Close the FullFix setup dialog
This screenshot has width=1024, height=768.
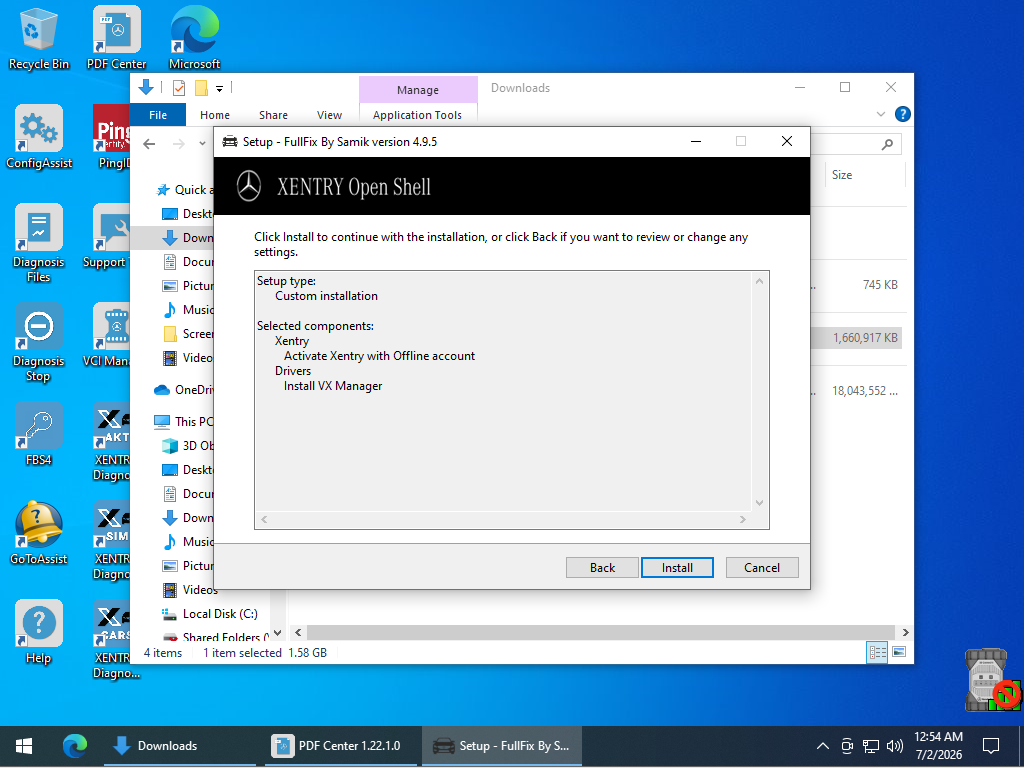coord(787,142)
